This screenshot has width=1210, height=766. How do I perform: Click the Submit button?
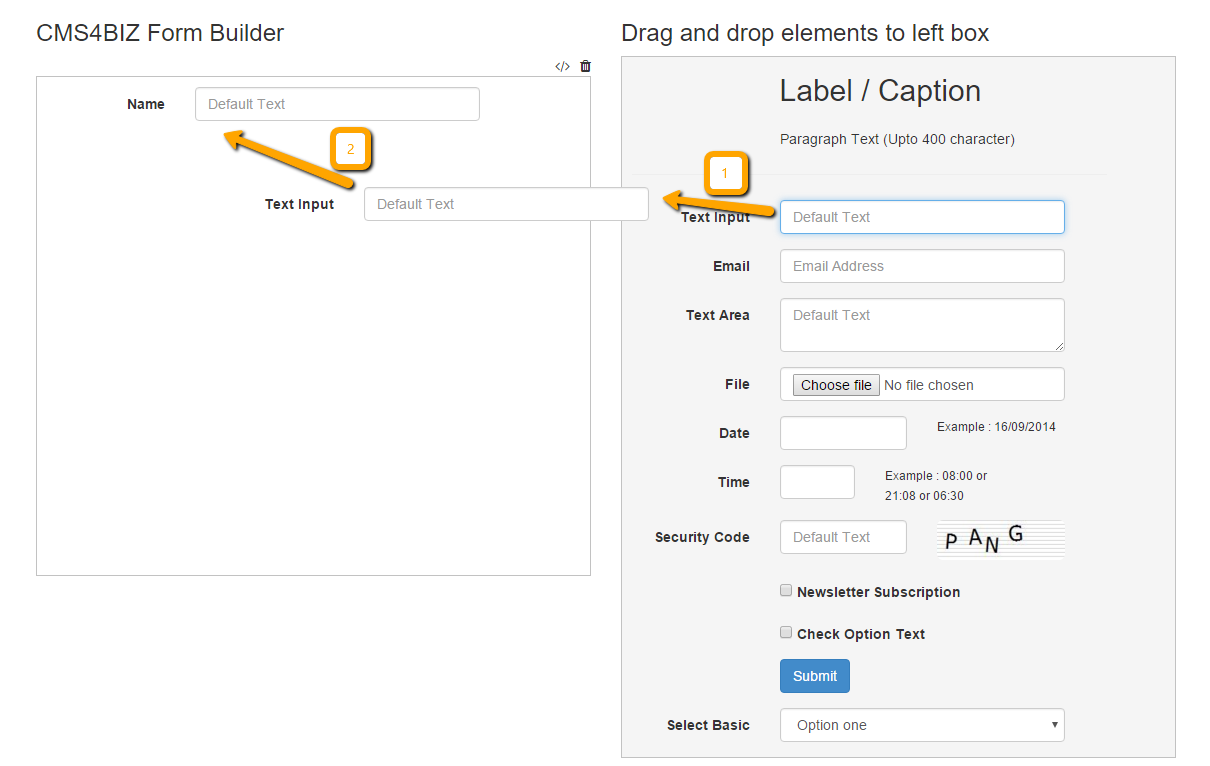pyautogui.click(x=815, y=676)
